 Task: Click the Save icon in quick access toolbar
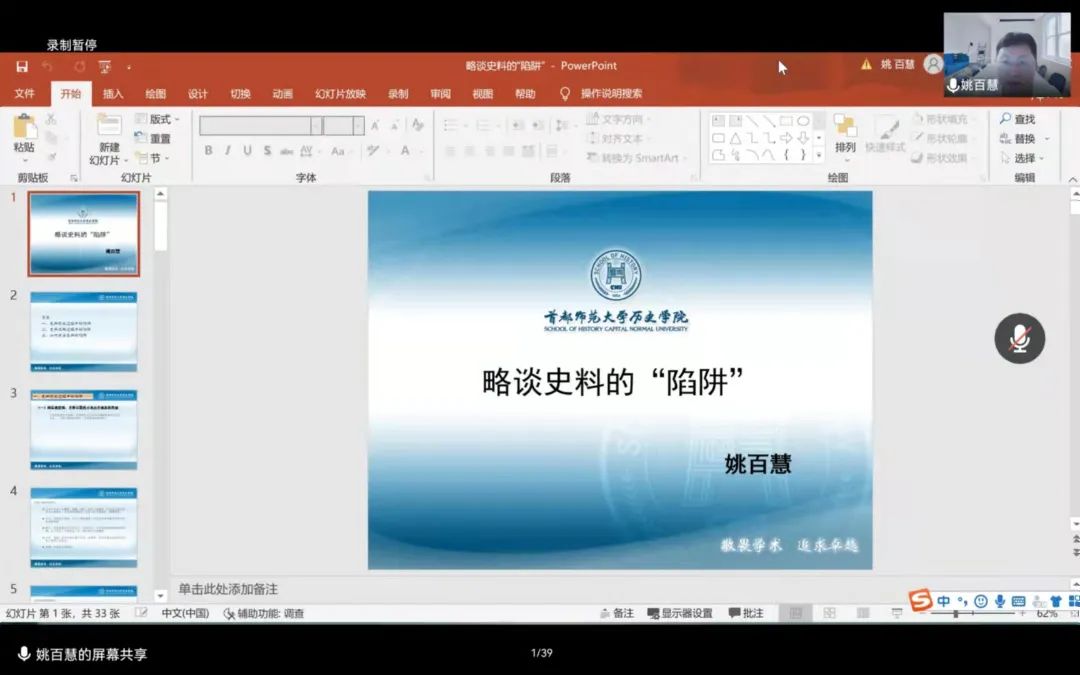coord(22,66)
